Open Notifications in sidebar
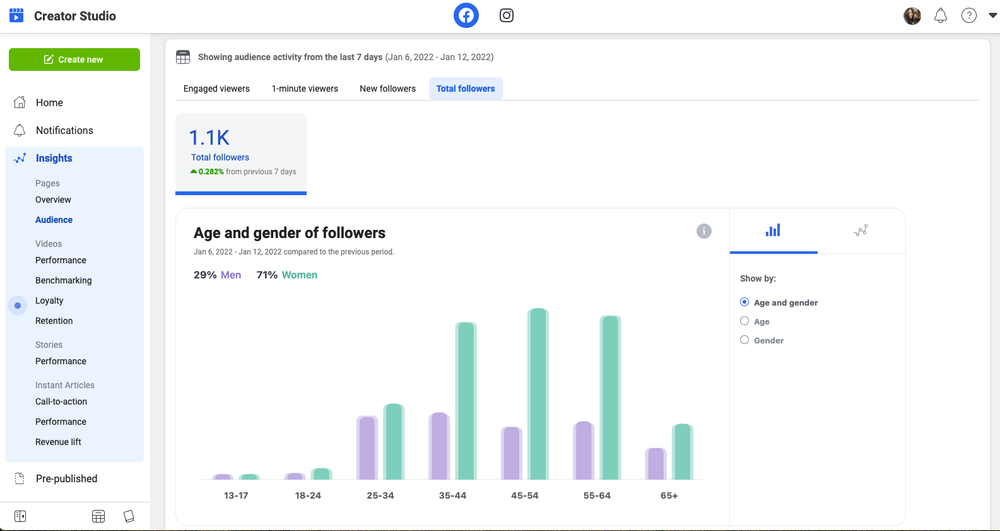This screenshot has height=531, width=1000. click(x=64, y=130)
